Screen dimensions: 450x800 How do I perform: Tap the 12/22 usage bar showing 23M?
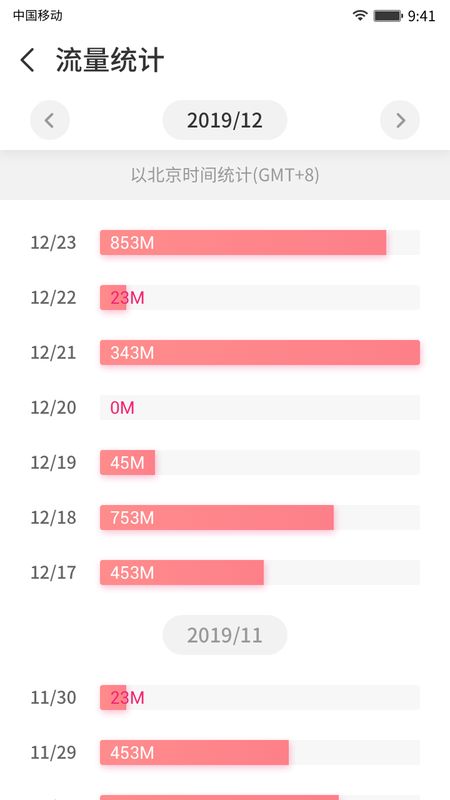pos(260,297)
